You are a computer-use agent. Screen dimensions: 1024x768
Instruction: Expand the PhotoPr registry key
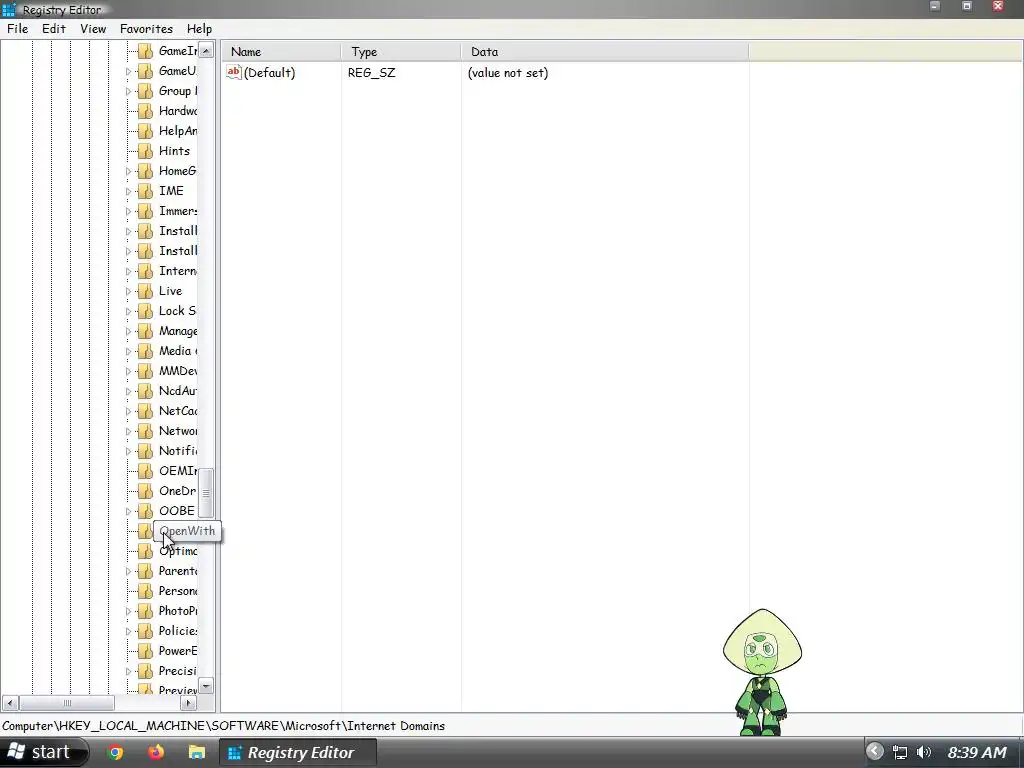[128, 611]
